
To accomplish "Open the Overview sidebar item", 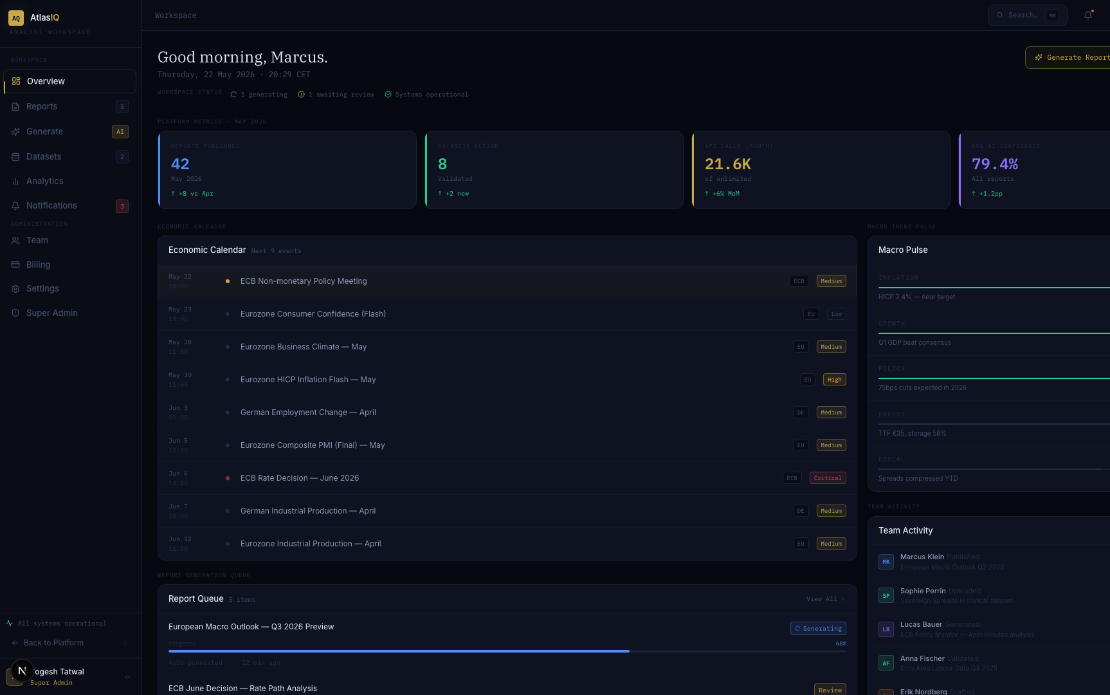I will coord(69,81).
